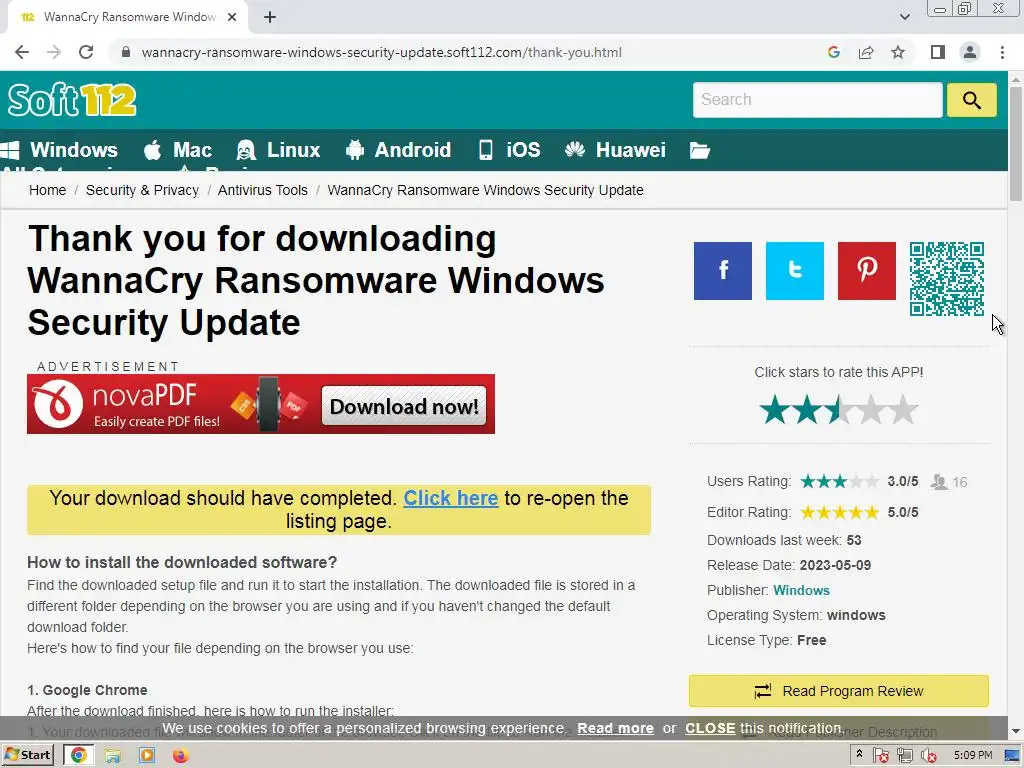
Task: Click novaPDF Download now! button
Action: click(404, 406)
